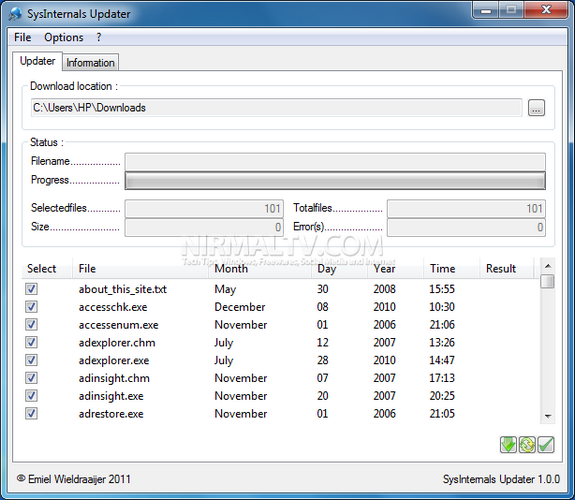Uncheck the adinsight.exe checkbox

pyautogui.click(x=31, y=396)
